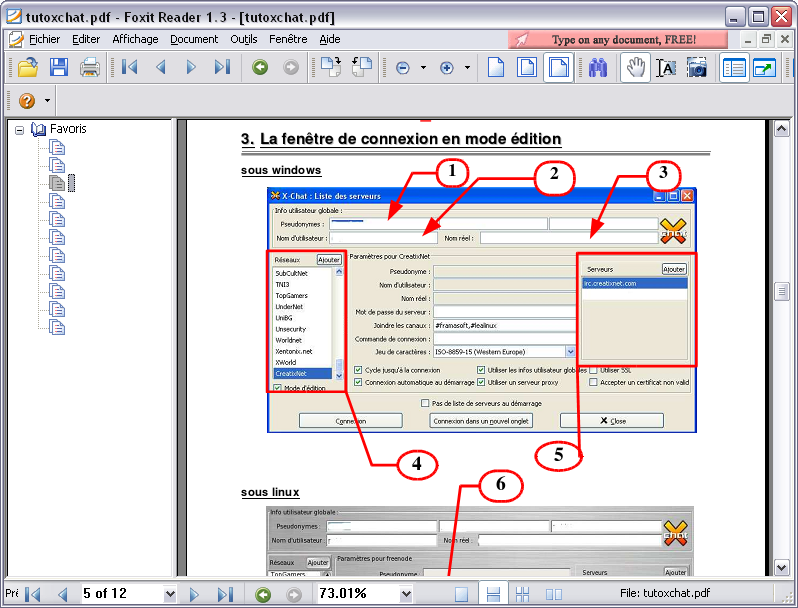Click the Open file folder icon
This screenshot has height=608, width=798.
(x=28, y=67)
